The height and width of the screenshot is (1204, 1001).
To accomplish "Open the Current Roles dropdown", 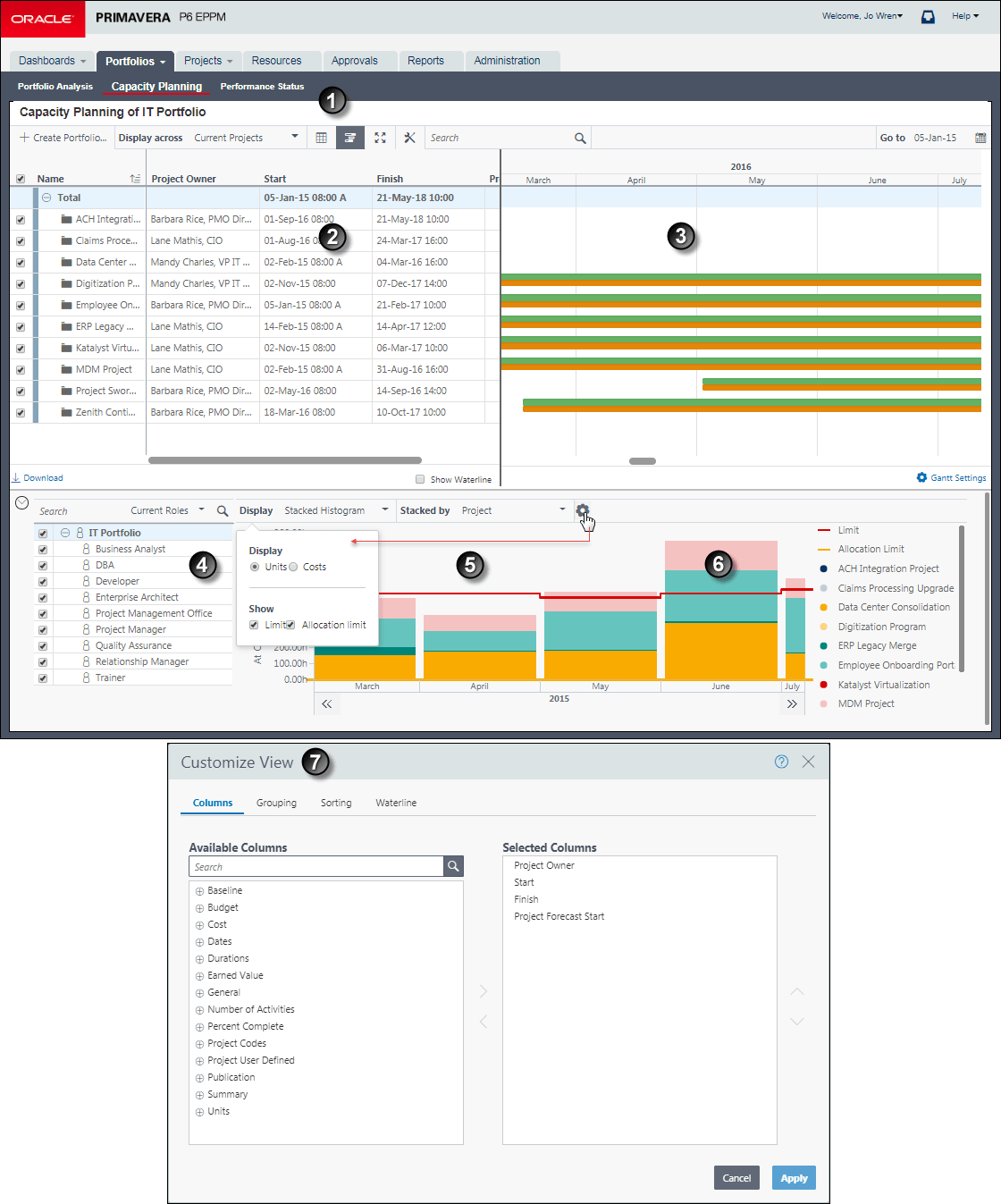I will (x=167, y=510).
